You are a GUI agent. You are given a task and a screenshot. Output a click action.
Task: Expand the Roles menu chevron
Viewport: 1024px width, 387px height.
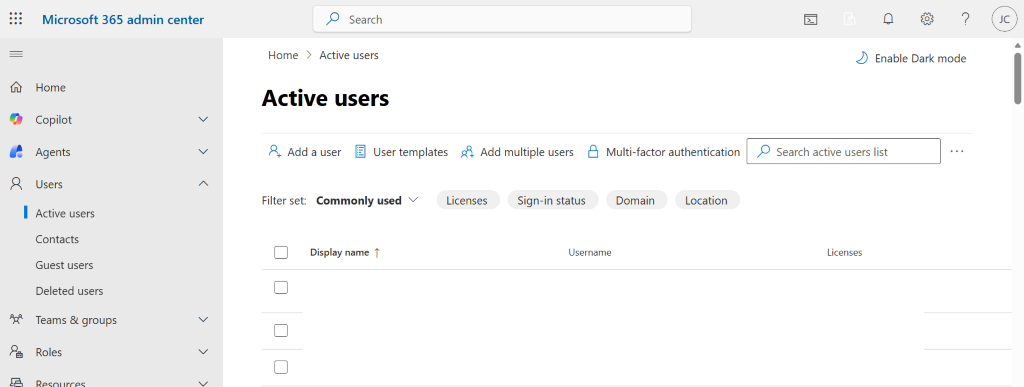(204, 352)
